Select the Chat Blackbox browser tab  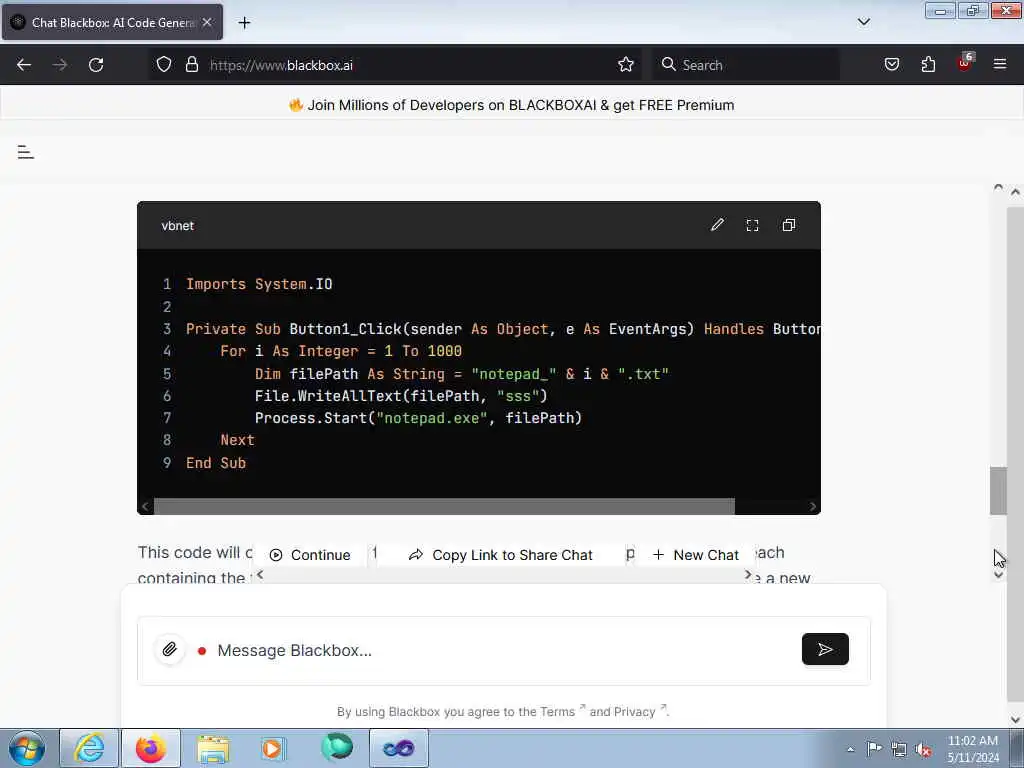coord(112,22)
